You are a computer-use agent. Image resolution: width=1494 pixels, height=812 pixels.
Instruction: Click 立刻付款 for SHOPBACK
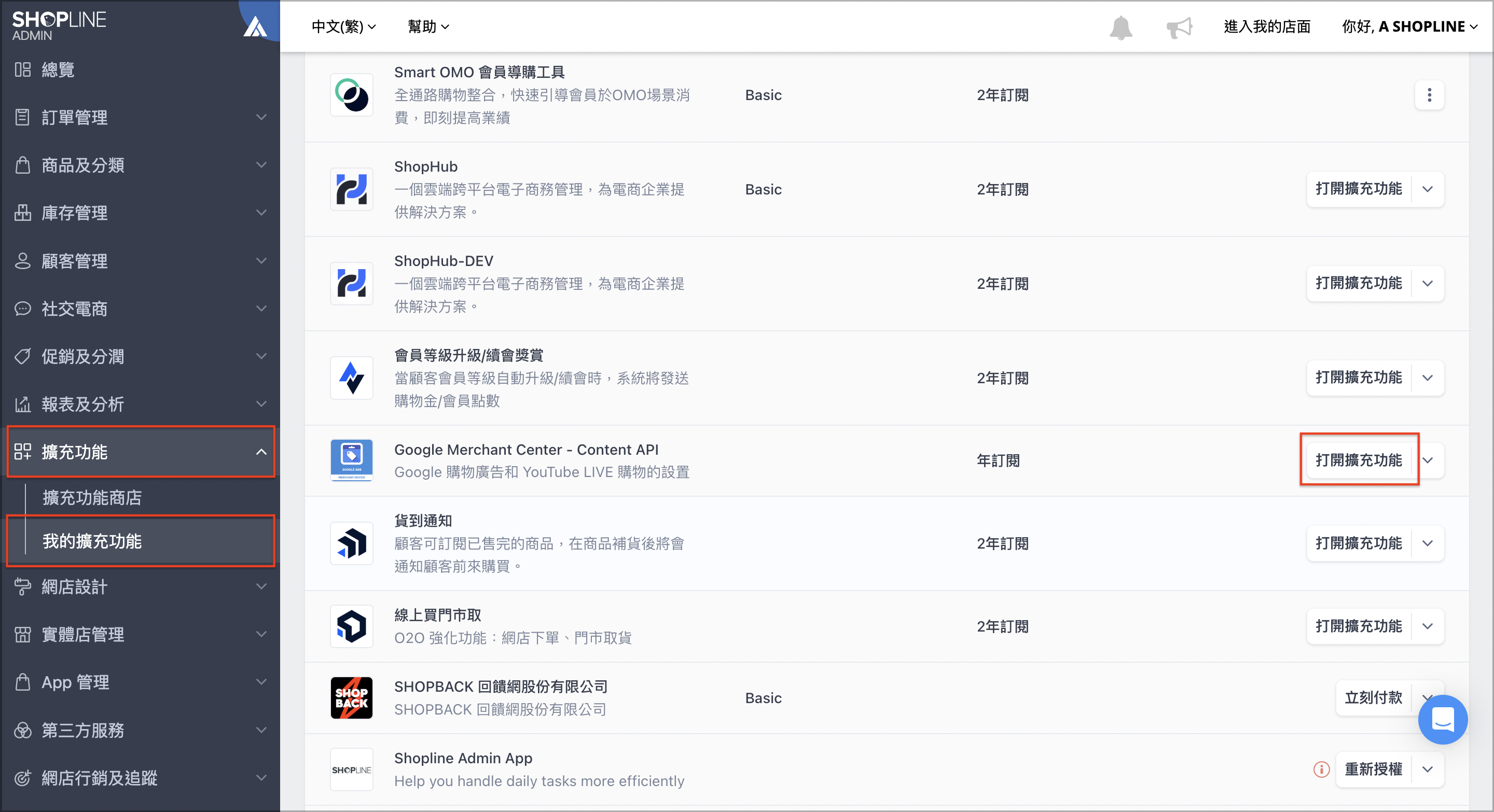click(x=1372, y=698)
